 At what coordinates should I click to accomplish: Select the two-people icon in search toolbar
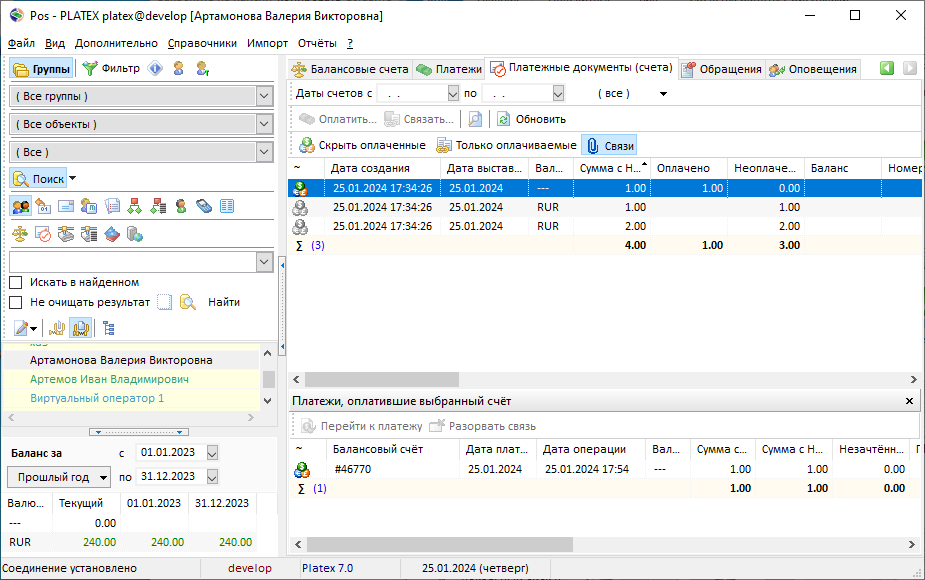click(21, 206)
